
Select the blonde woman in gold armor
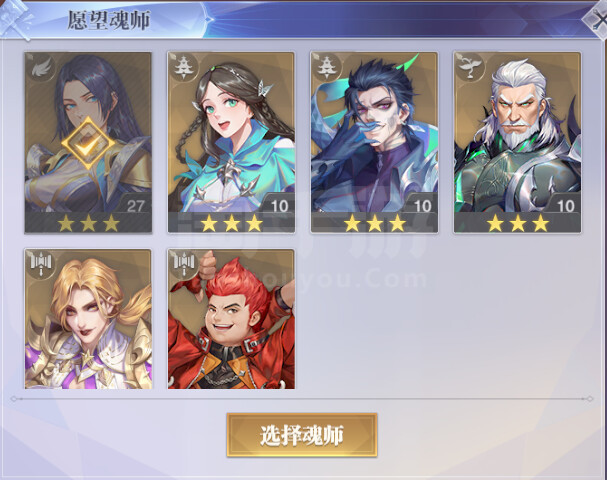pos(88,319)
